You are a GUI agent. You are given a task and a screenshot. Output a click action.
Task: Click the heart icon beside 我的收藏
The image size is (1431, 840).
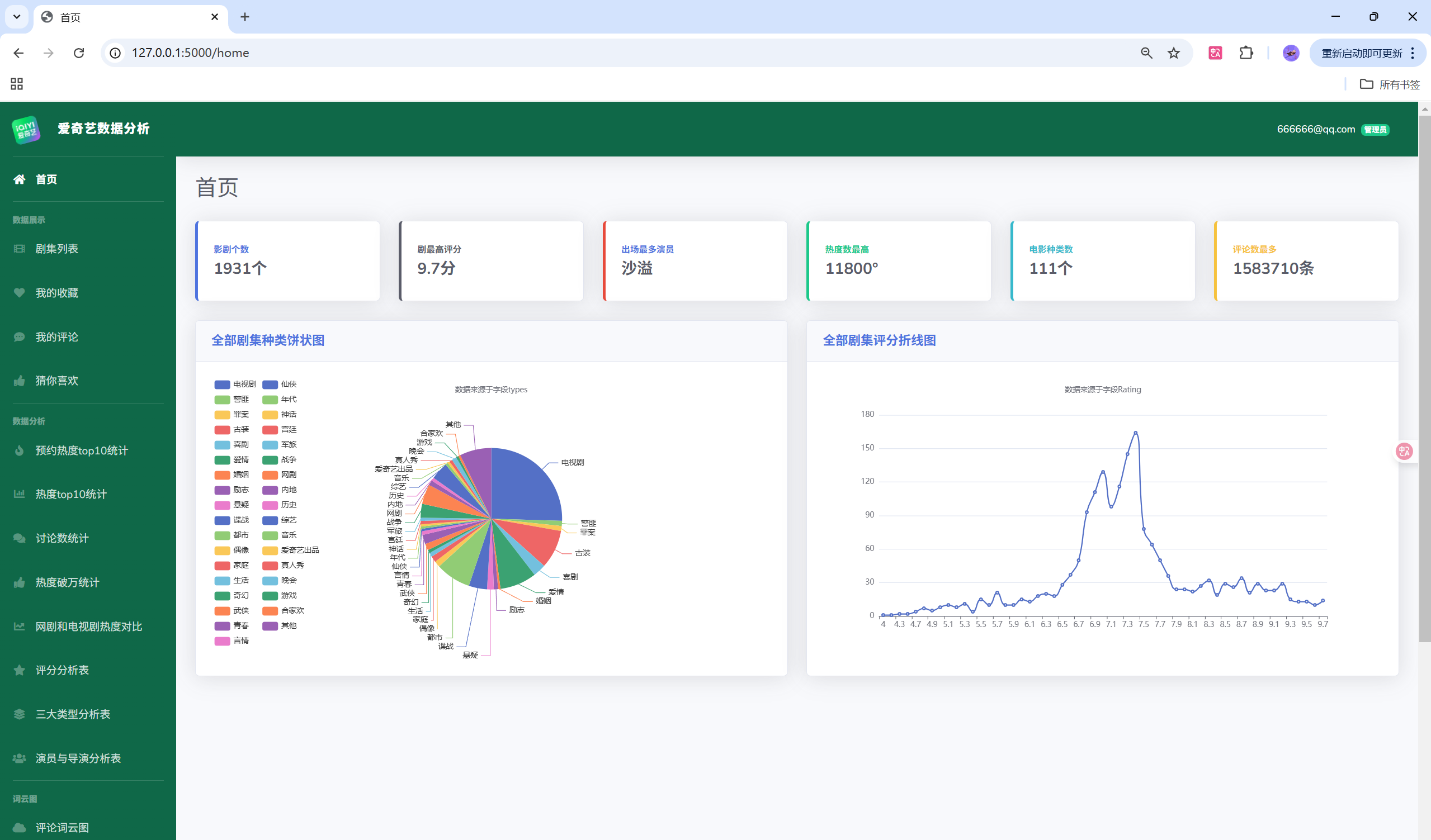(x=20, y=293)
